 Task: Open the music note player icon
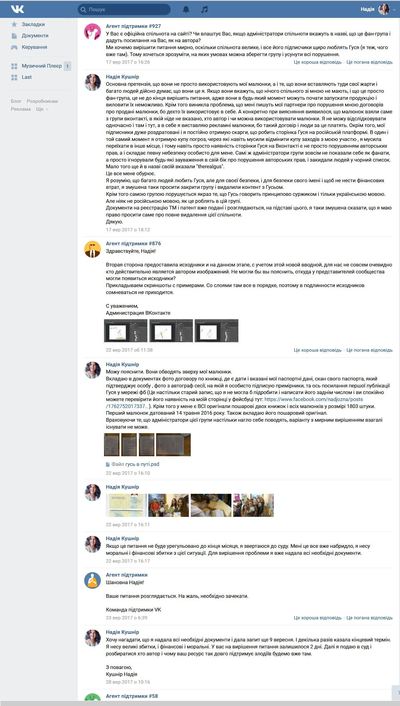click(205, 9)
